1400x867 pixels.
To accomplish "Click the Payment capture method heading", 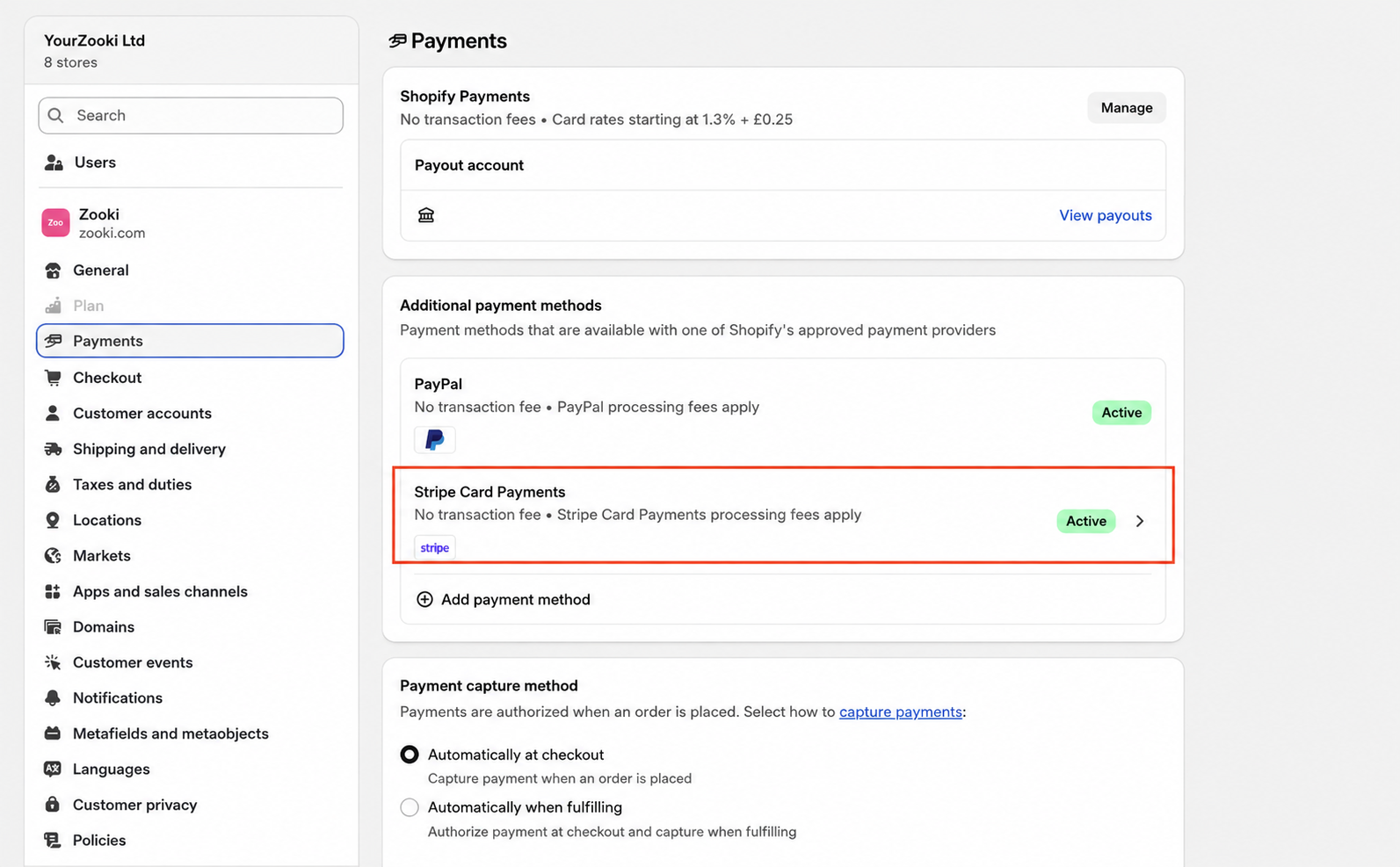I will click(489, 686).
